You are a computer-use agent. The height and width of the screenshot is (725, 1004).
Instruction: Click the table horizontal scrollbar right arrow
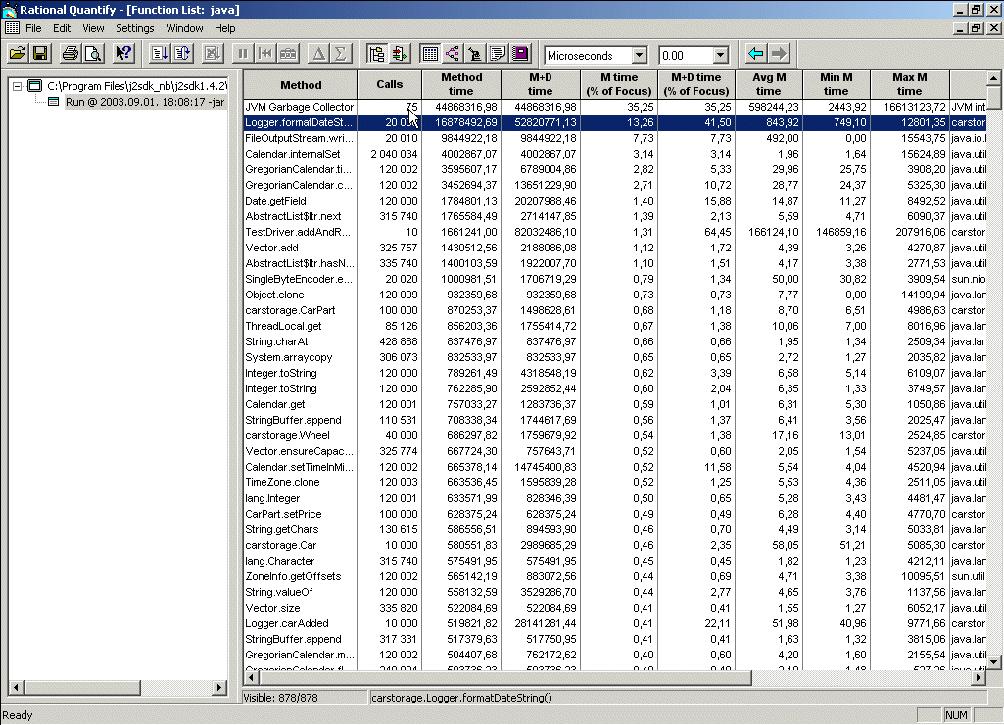pyautogui.click(x=978, y=677)
